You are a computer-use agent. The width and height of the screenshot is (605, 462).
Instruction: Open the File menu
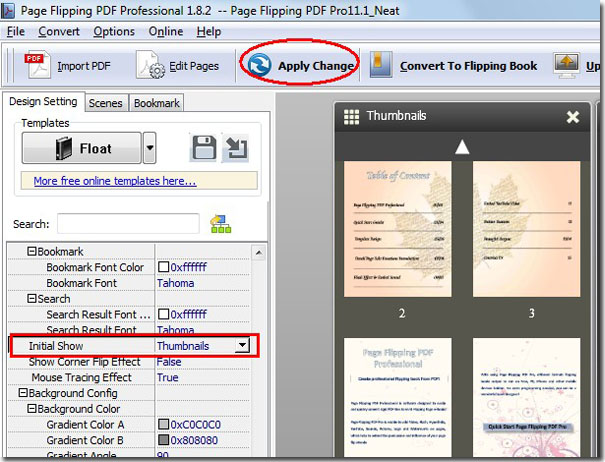point(16,32)
